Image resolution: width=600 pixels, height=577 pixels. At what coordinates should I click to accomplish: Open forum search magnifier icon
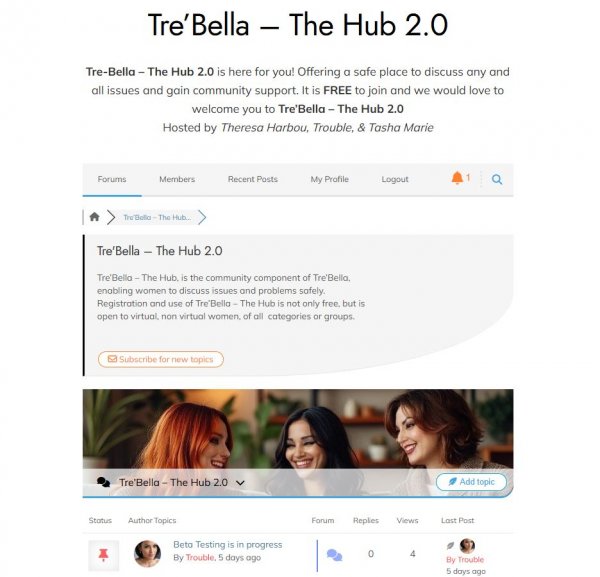pyautogui.click(x=497, y=179)
